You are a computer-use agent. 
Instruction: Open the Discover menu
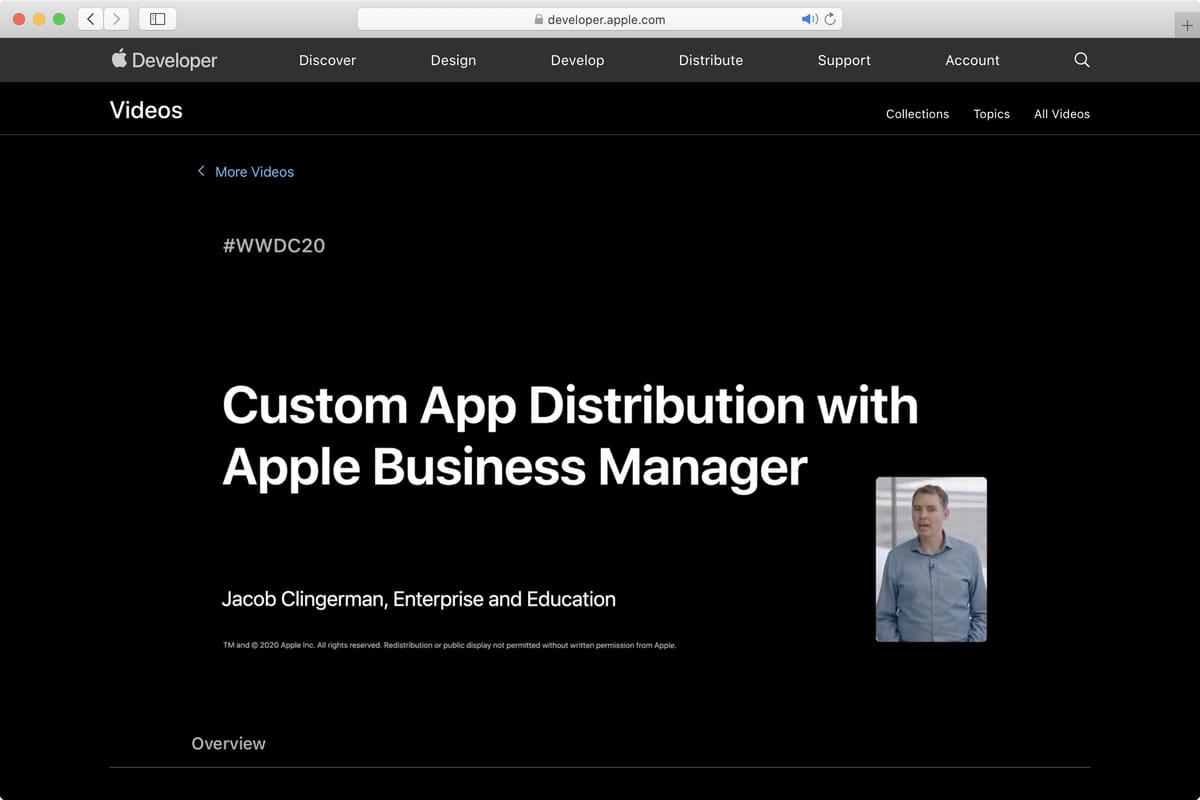[x=327, y=60]
